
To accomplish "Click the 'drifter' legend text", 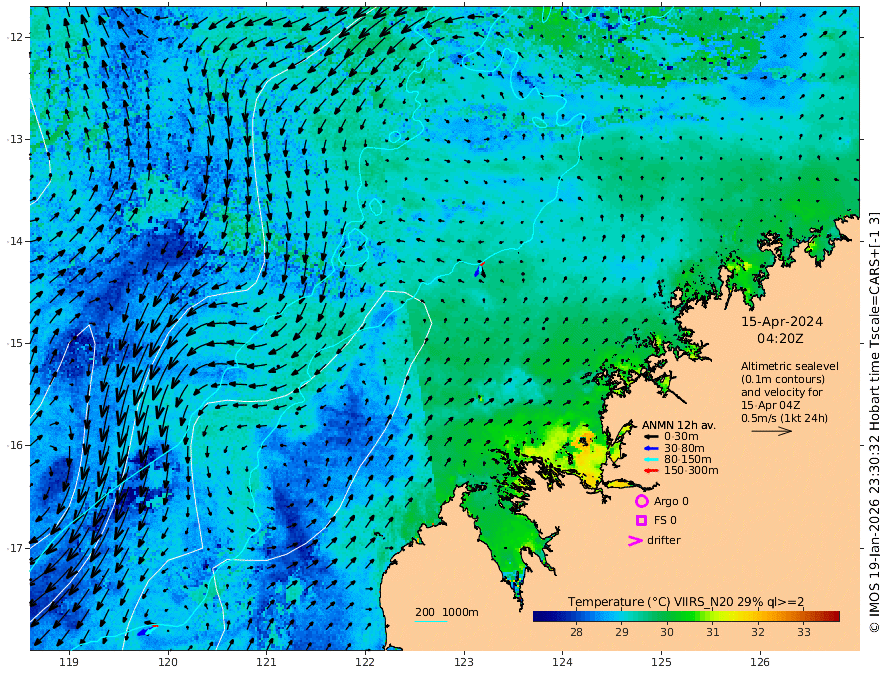I will click(x=663, y=540).
